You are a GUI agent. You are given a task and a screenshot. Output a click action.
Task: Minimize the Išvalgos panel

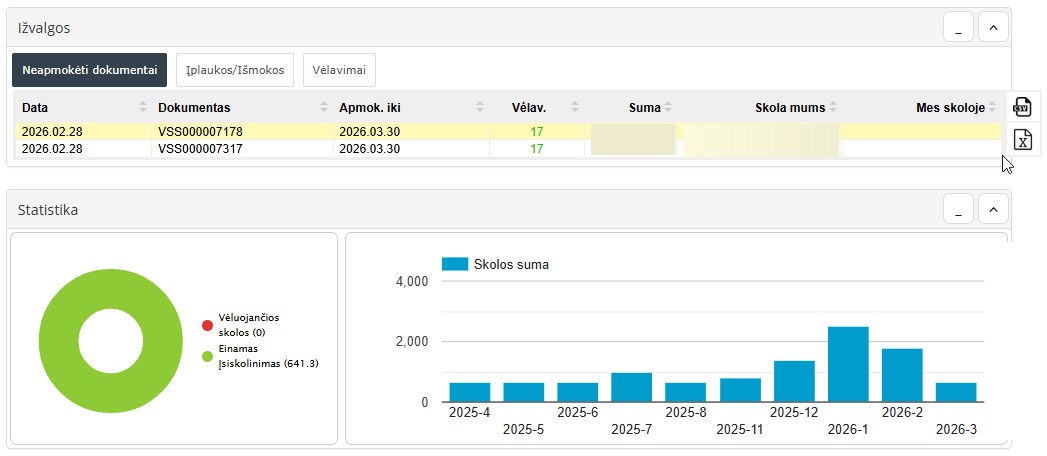[958, 28]
